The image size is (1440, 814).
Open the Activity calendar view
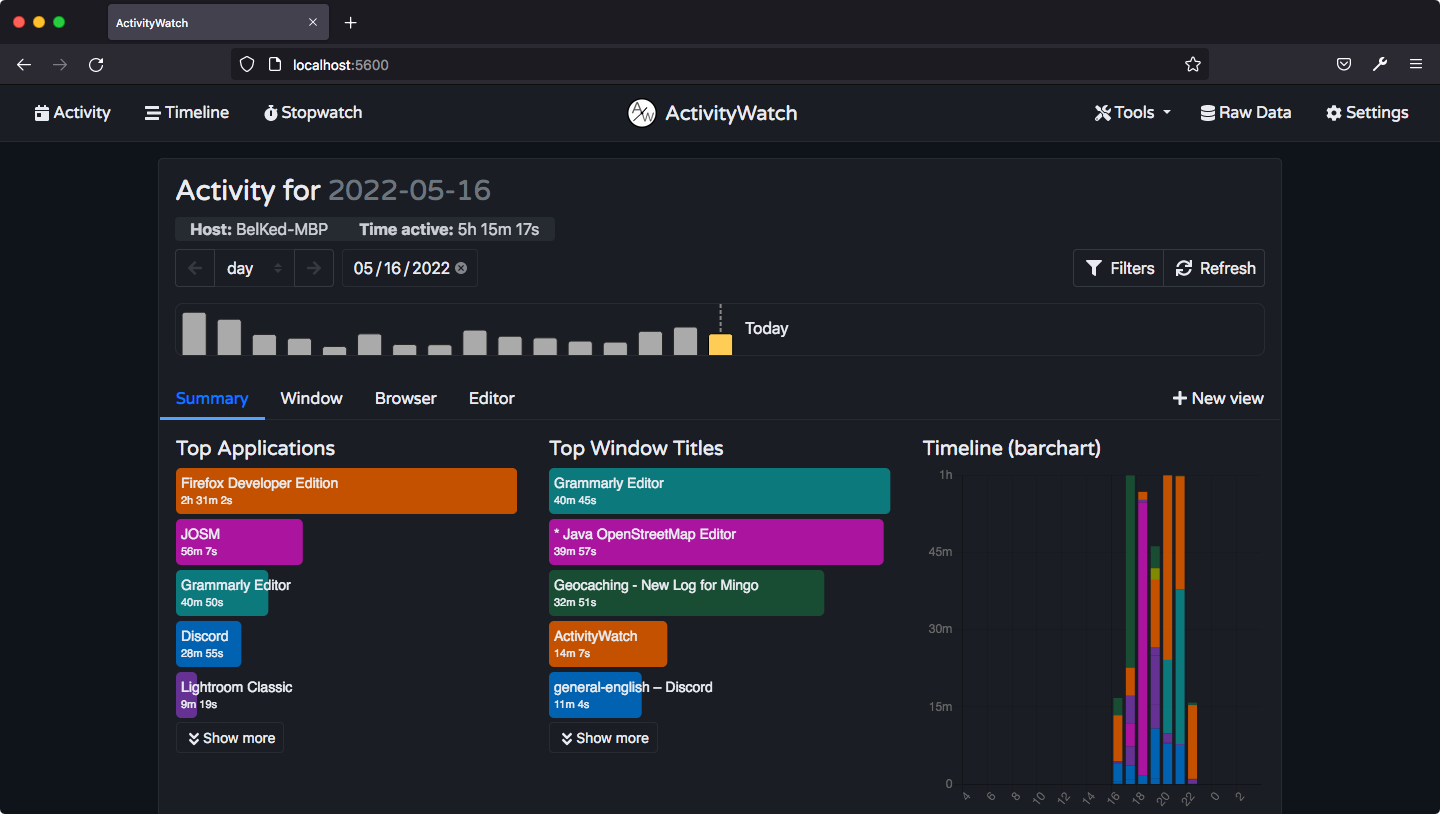(x=72, y=113)
